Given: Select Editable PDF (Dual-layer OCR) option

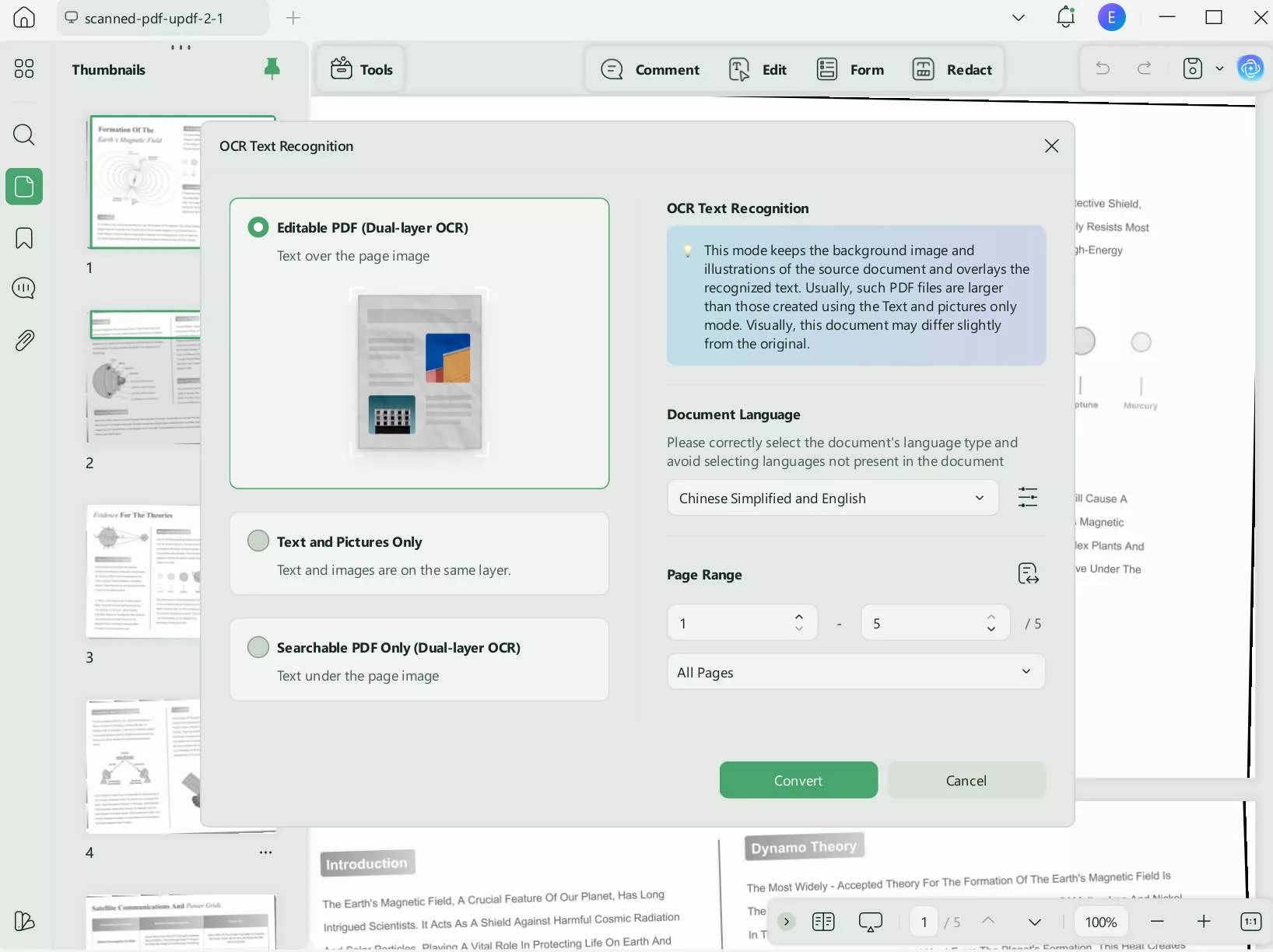Looking at the screenshot, I should point(258,228).
